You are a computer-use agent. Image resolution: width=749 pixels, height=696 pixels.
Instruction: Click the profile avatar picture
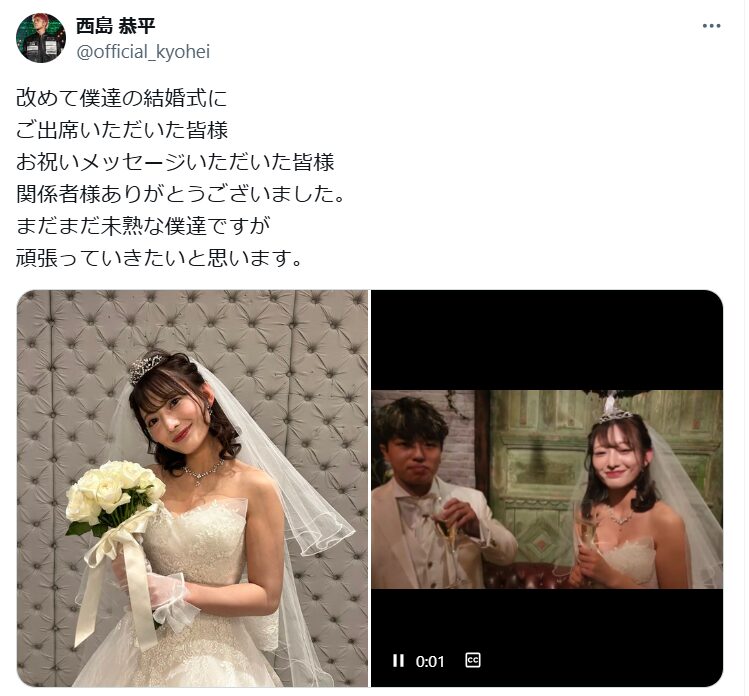click(x=41, y=38)
